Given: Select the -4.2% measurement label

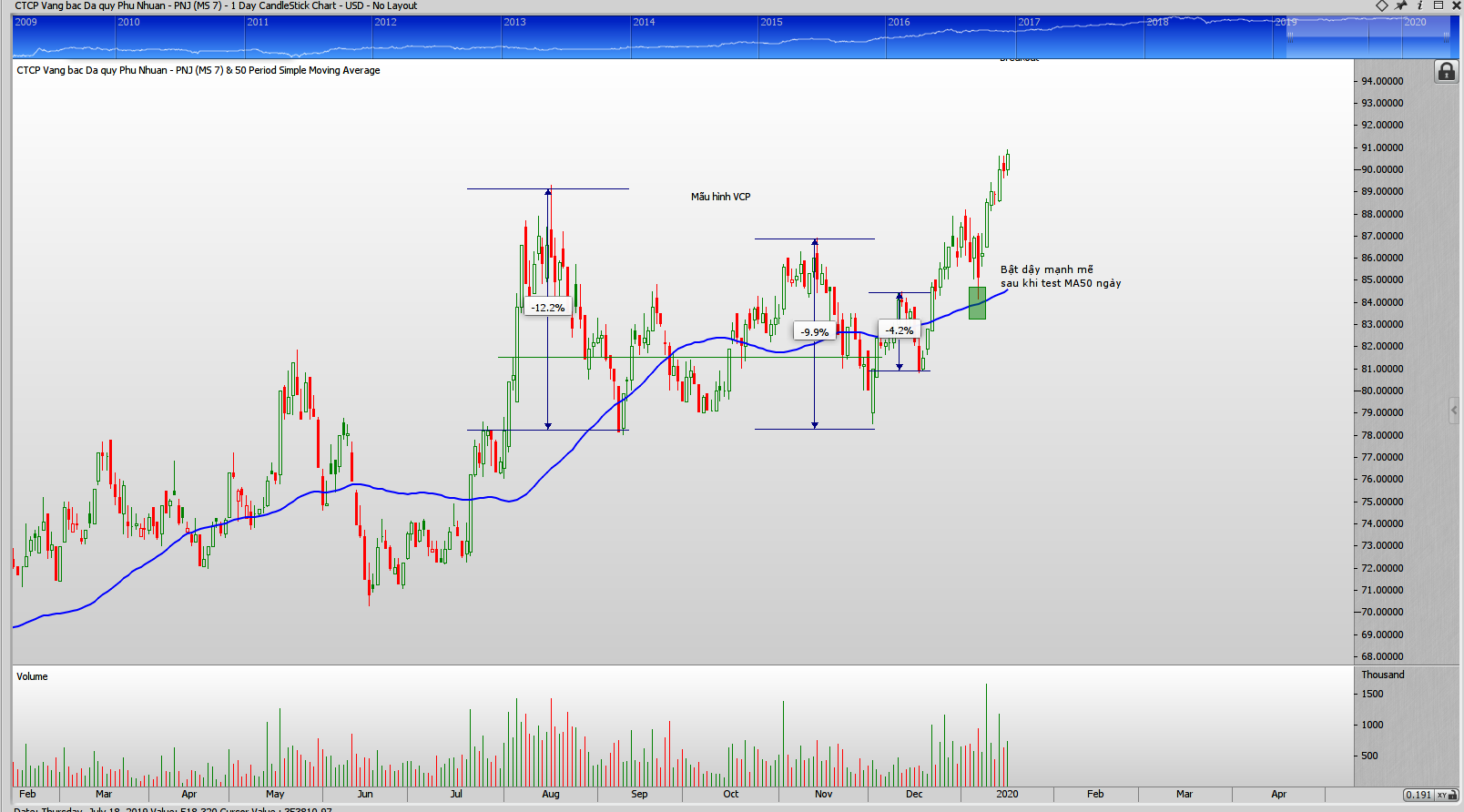Looking at the screenshot, I should [899, 330].
